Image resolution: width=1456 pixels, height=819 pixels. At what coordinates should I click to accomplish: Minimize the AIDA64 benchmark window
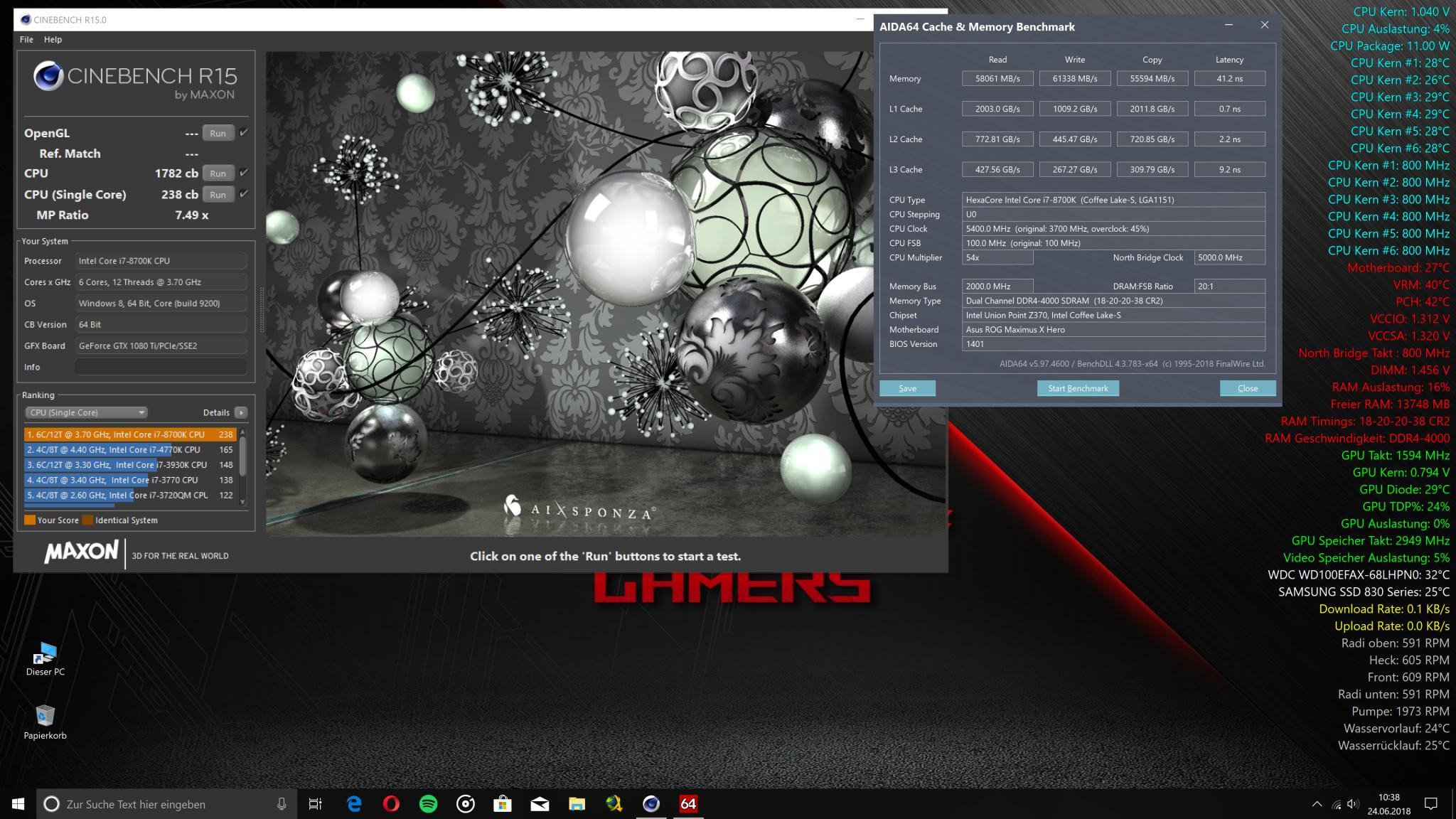click(1228, 26)
